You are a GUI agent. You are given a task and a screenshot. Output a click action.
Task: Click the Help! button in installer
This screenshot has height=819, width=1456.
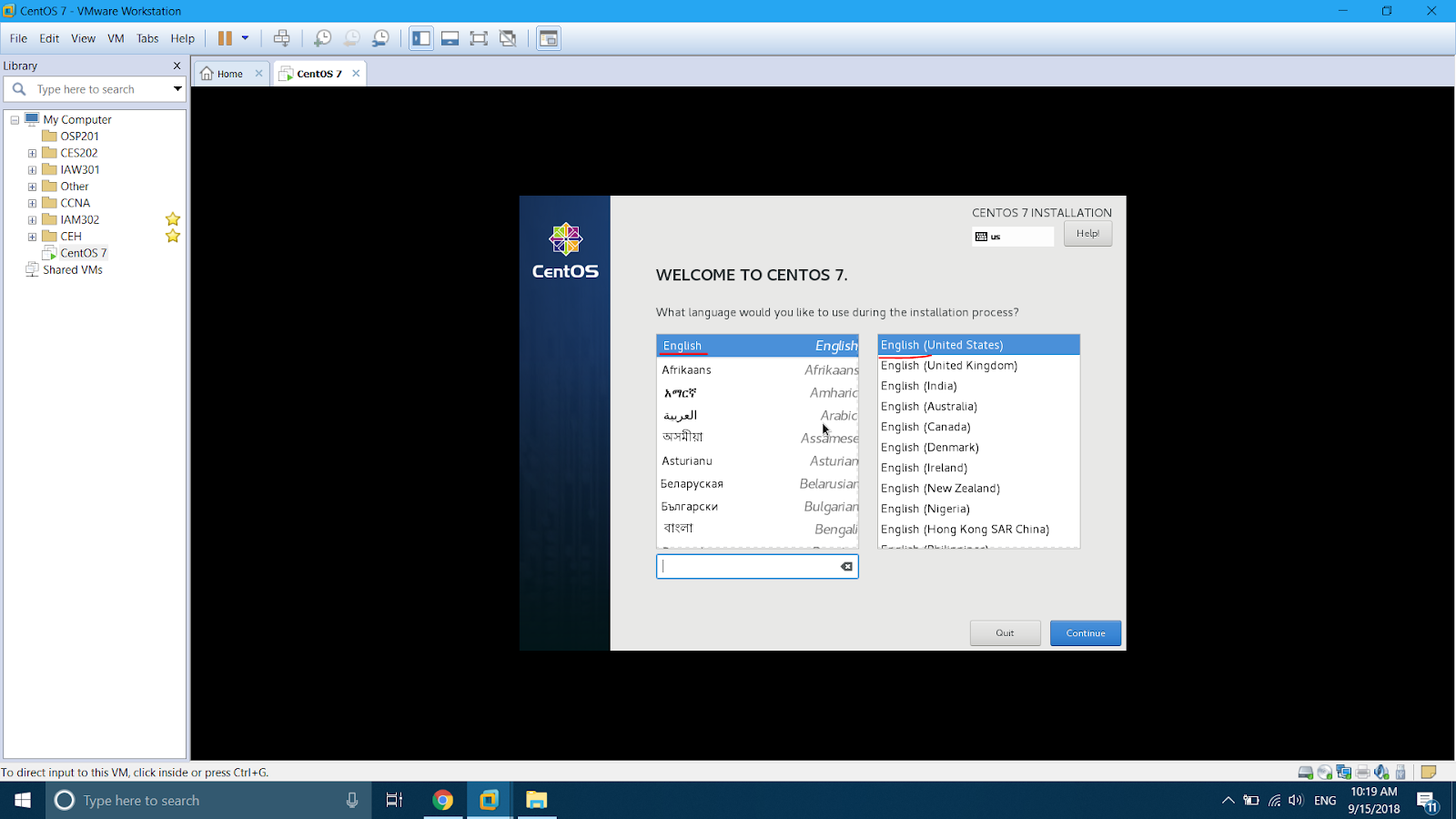pyautogui.click(x=1087, y=234)
